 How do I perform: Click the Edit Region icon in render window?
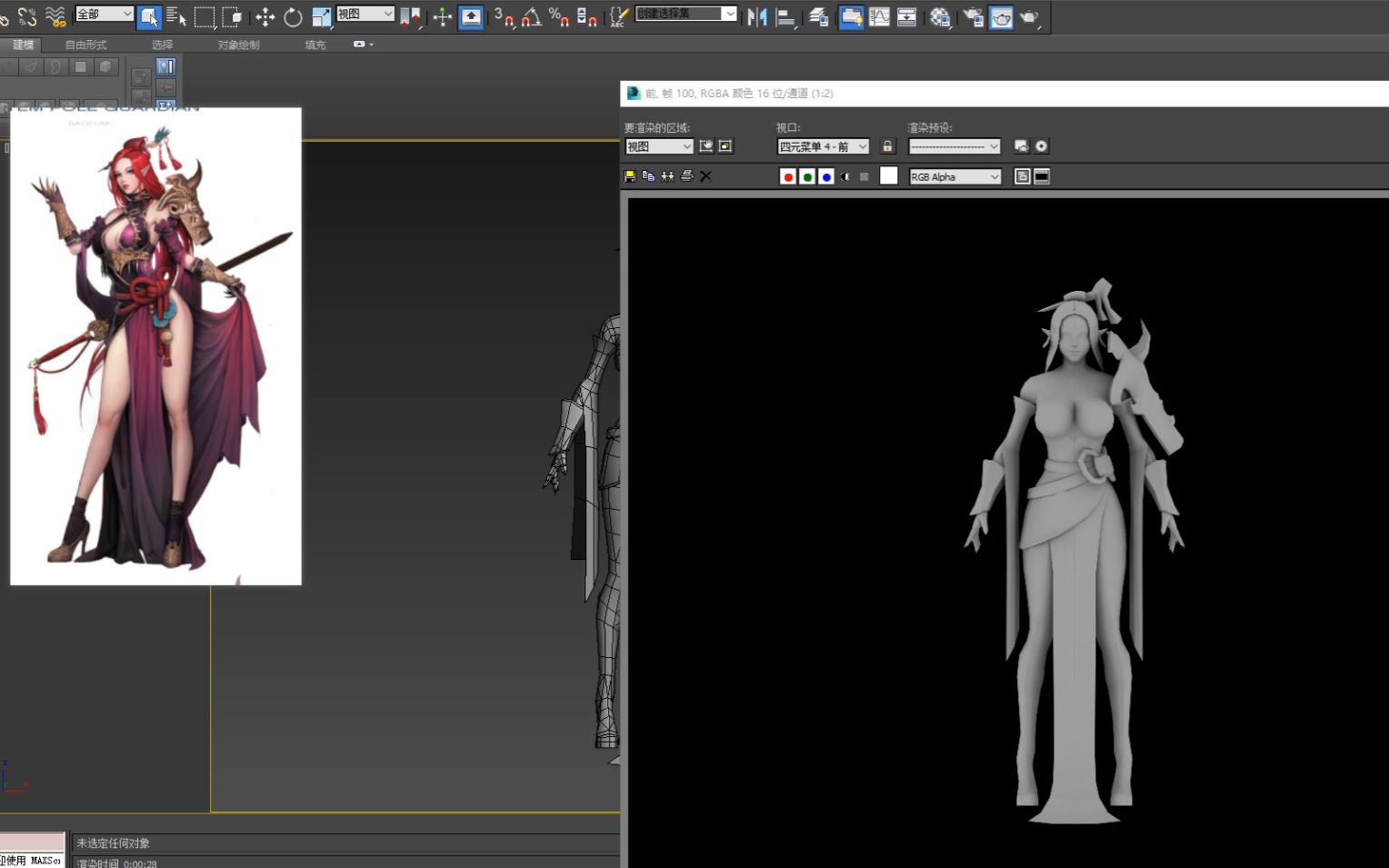tap(706, 146)
